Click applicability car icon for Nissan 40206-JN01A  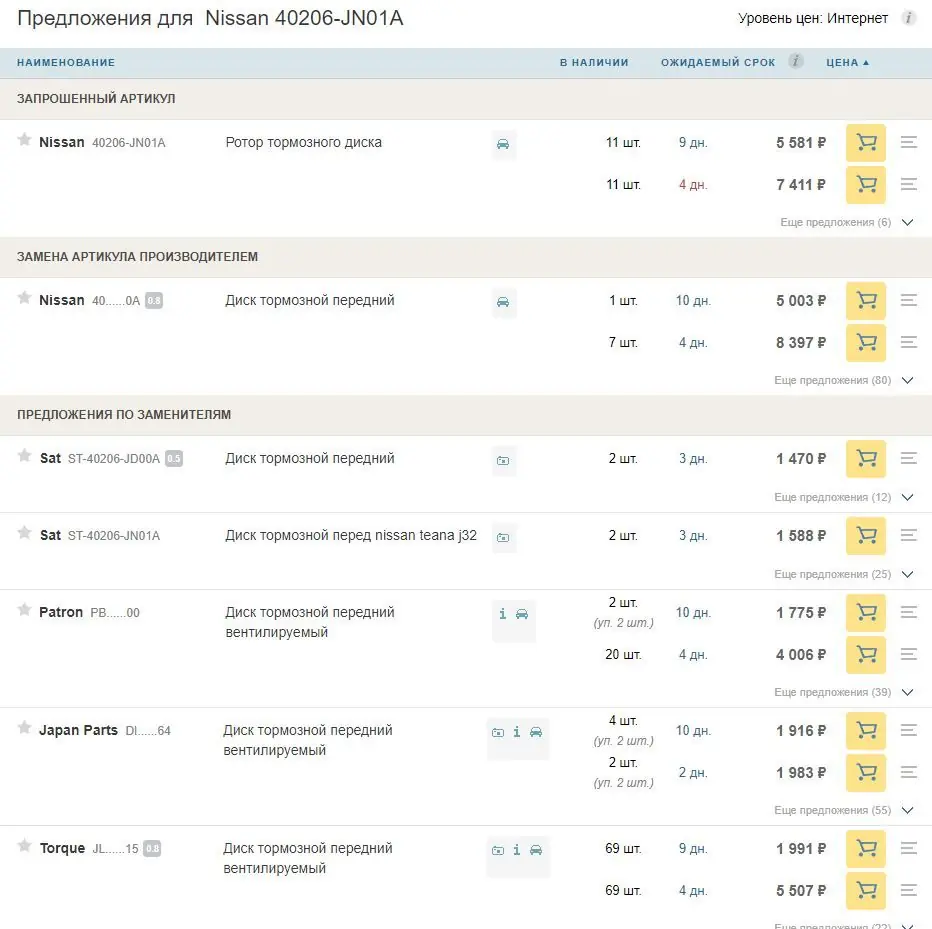point(503,144)
